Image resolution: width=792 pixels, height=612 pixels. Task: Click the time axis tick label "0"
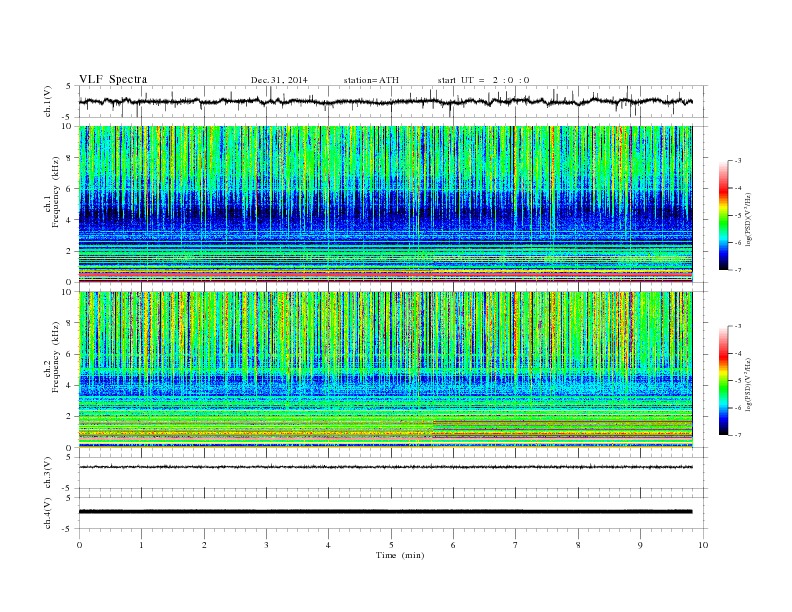[x=79, y=545]
